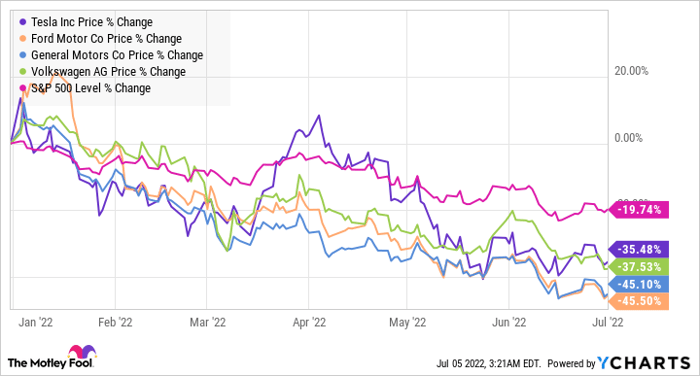The image size is (700, 376).
Task: Click the -37.53% Volkswagen value tag
Action: [639, 267]
